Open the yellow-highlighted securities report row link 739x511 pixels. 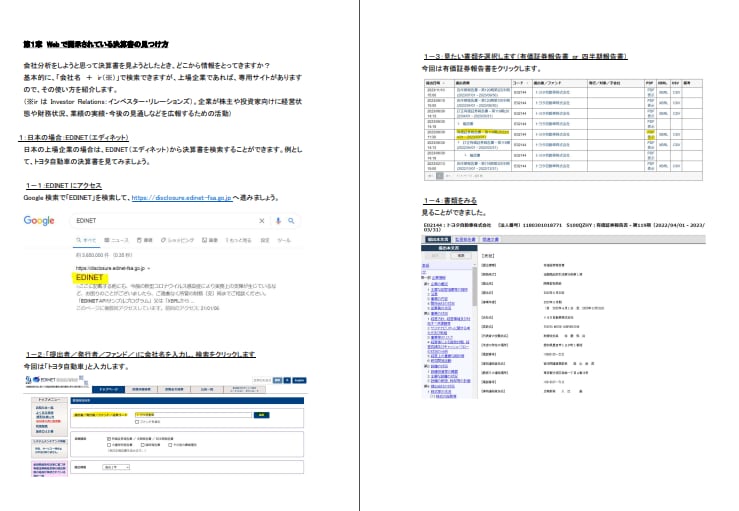coord(482,134)
